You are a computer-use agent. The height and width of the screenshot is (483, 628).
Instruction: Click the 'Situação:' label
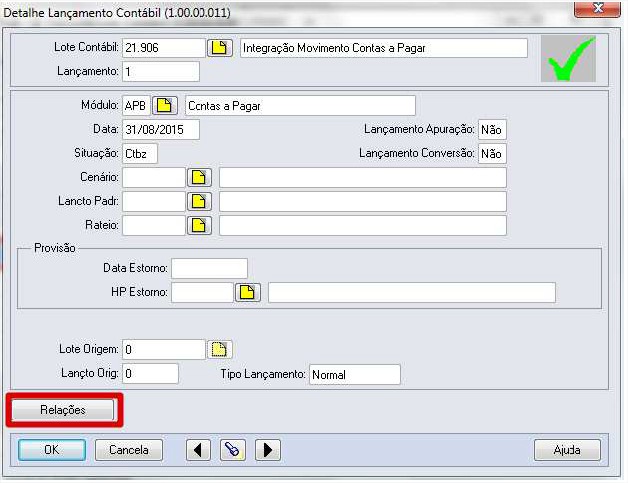click(x=96, y=153)
